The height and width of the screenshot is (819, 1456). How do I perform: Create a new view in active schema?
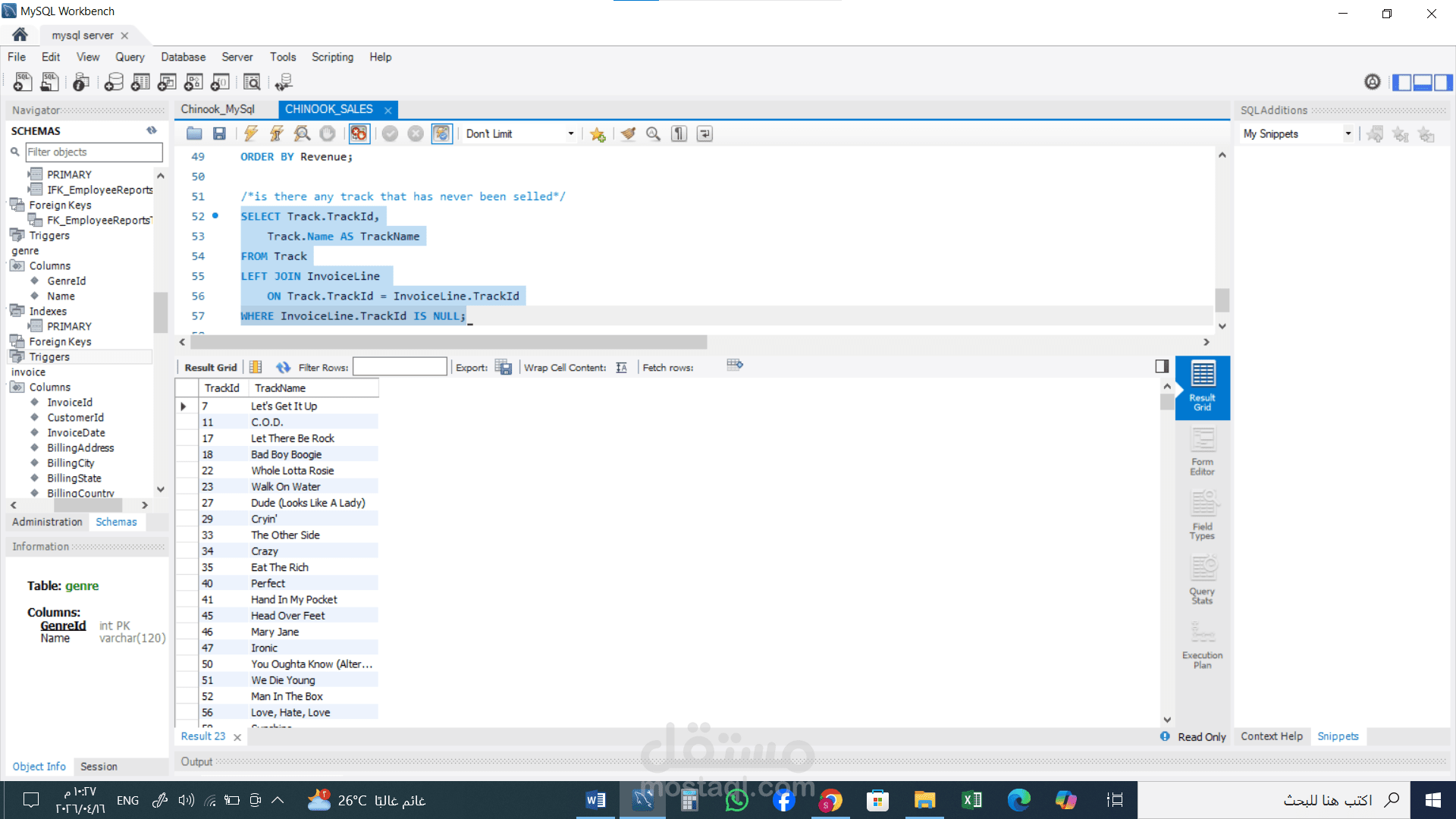point(167,82)
